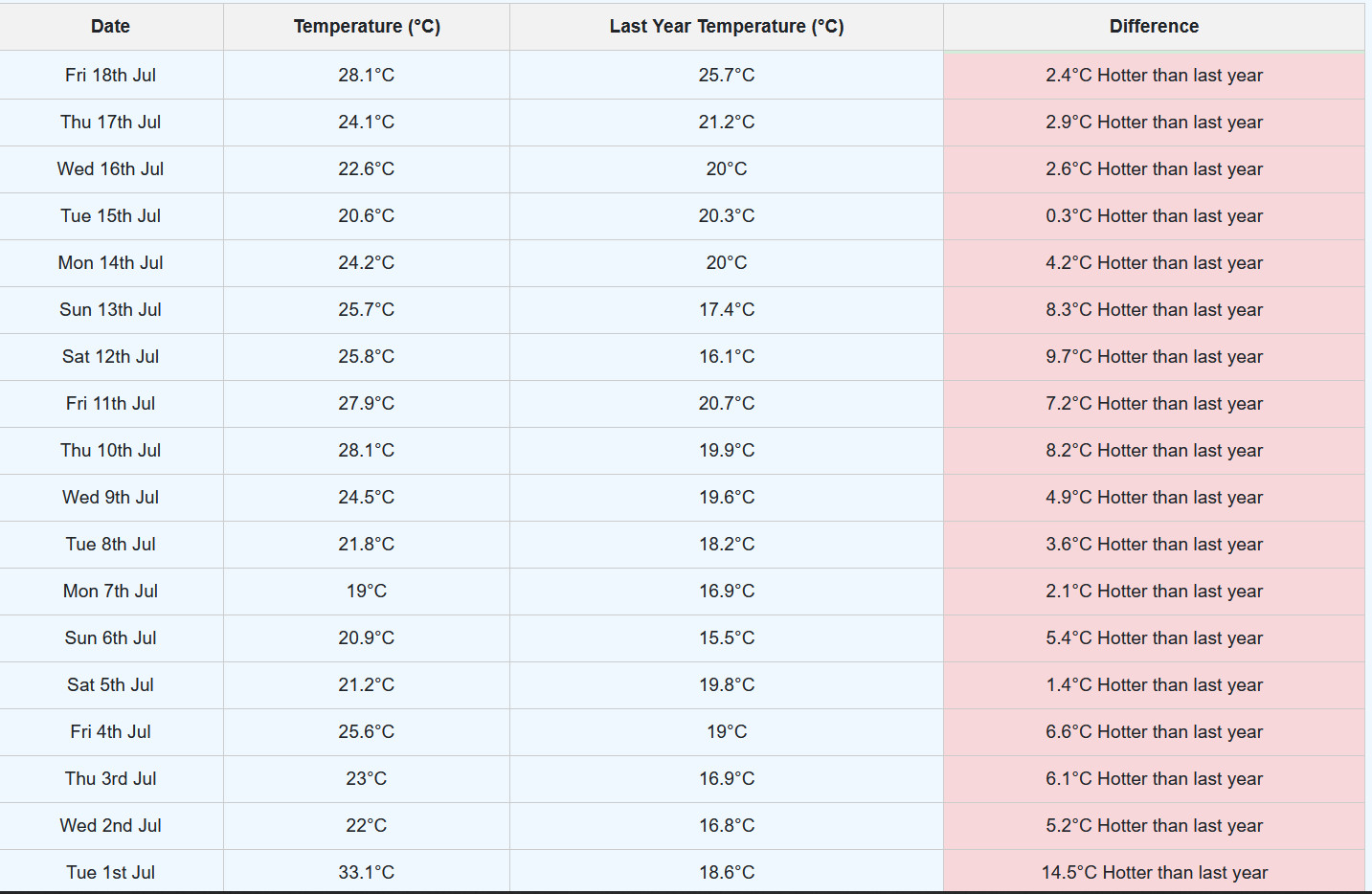Click the Difference column header
The width and height of the screenshot is (1372, 894).
(1154, 27)
